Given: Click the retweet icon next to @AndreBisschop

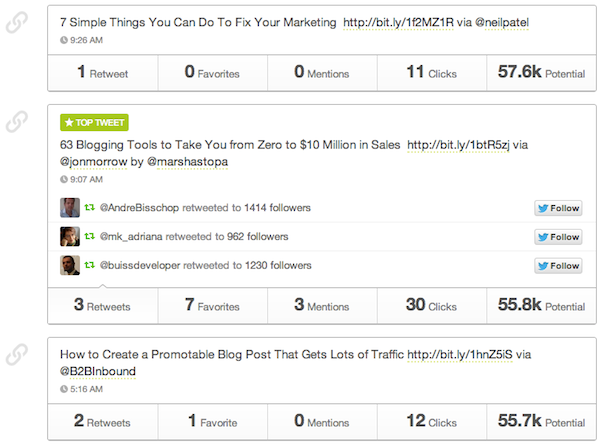Looking at the screenshot, I should [x=89, y=208].
